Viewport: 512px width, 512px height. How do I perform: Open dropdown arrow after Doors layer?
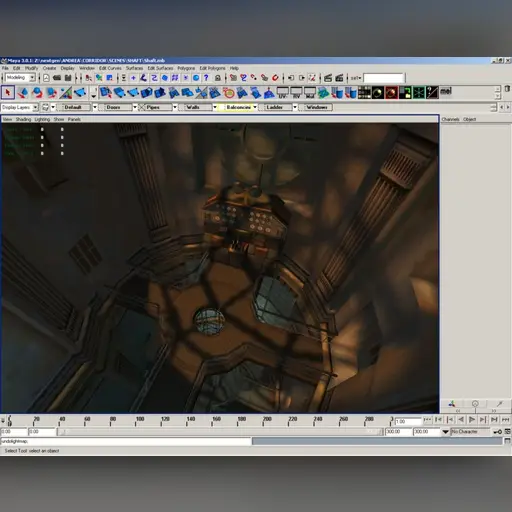[x=135, y=107]
